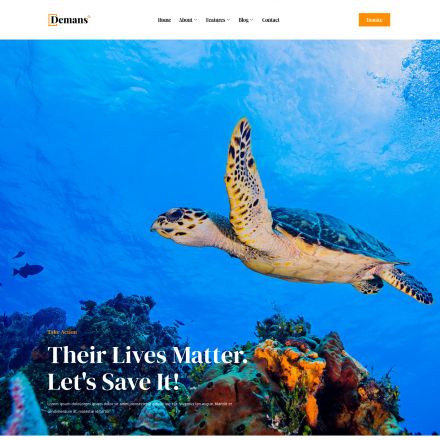
Task: Expand the chevron next to Features
Action: (228, 20)
